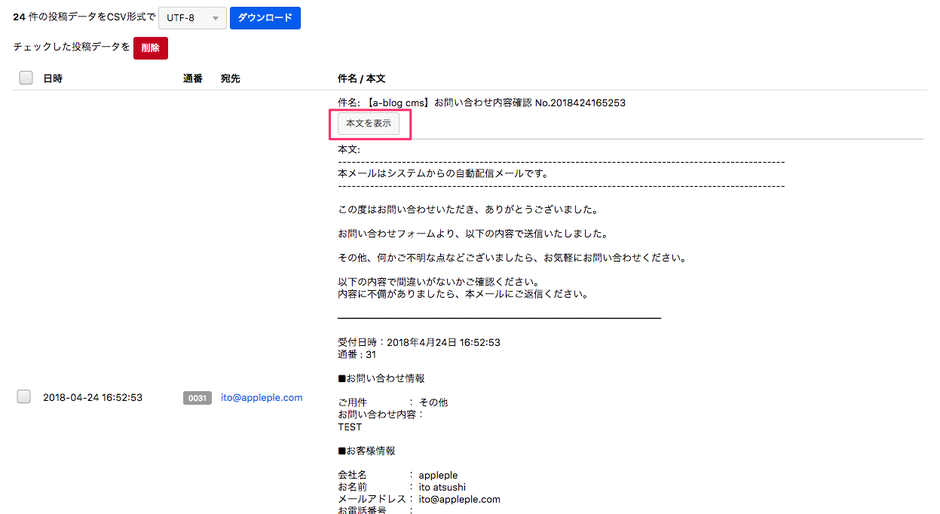Click the blue ダウンロード button

(x=265, y=18)
